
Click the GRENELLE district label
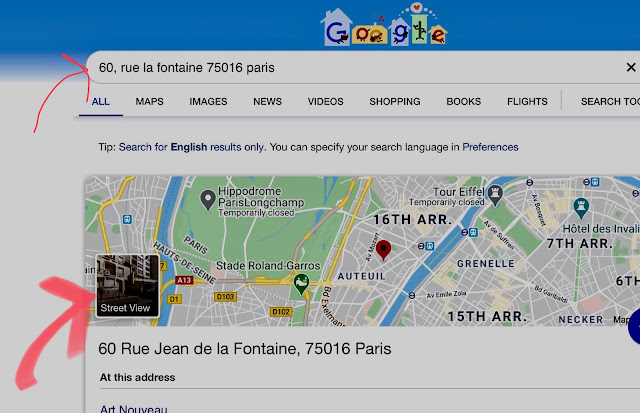[486, 264]
